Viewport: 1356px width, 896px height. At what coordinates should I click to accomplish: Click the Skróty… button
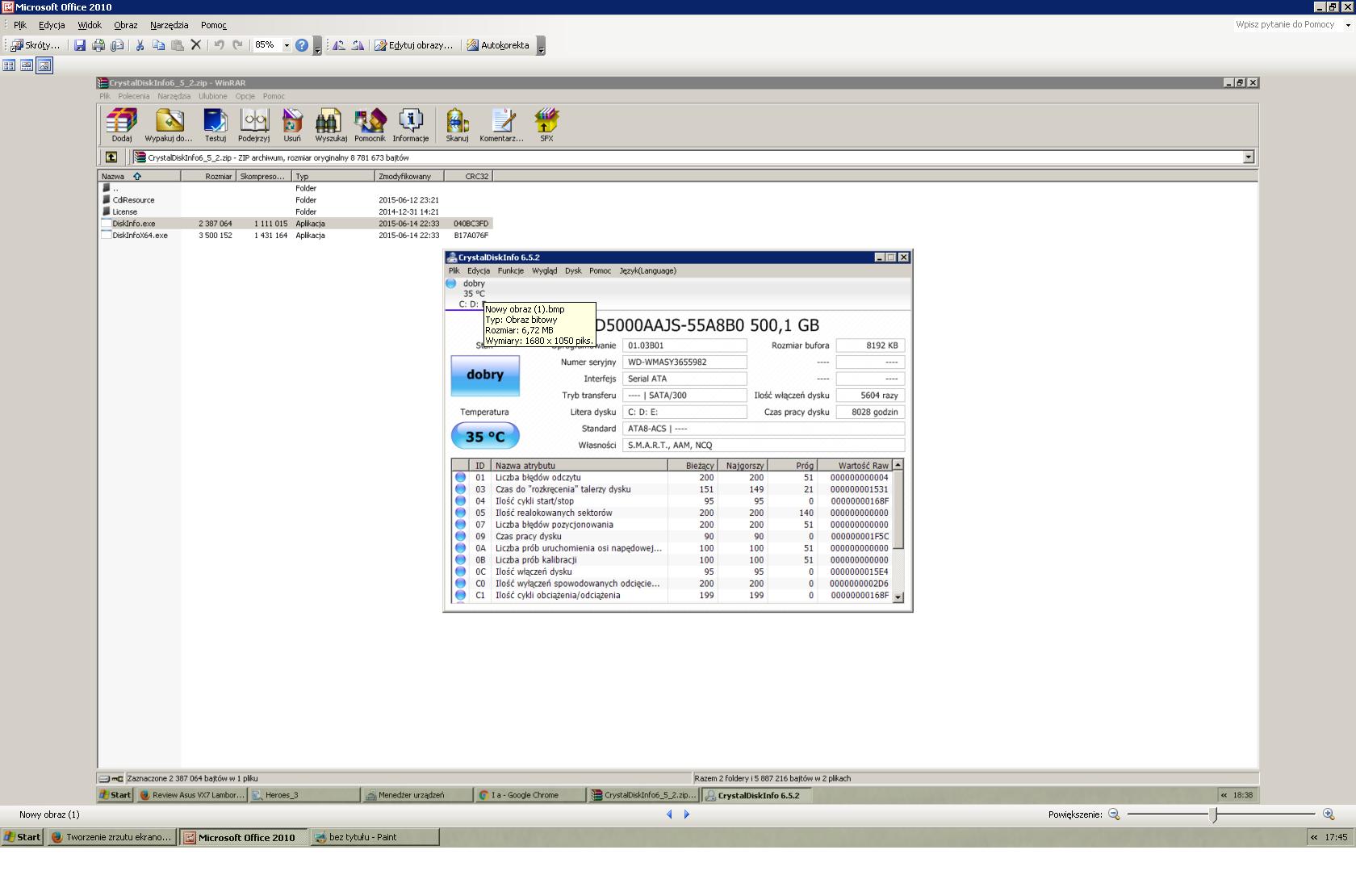36,45
